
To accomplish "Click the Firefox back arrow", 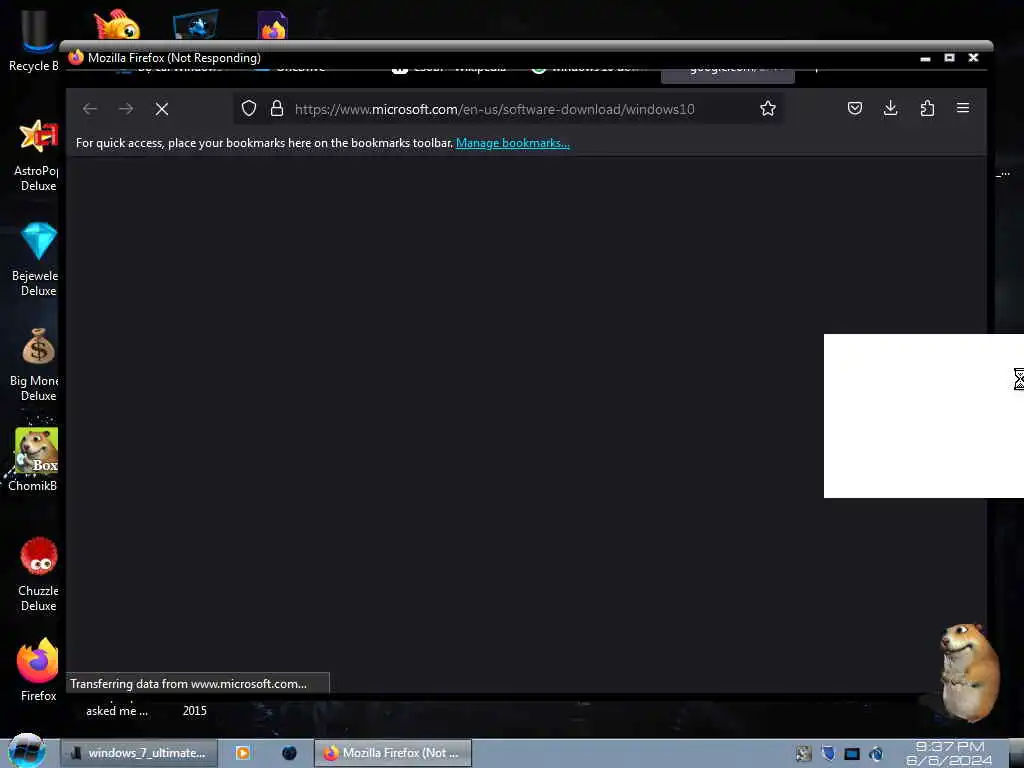I will pos(89,109).
